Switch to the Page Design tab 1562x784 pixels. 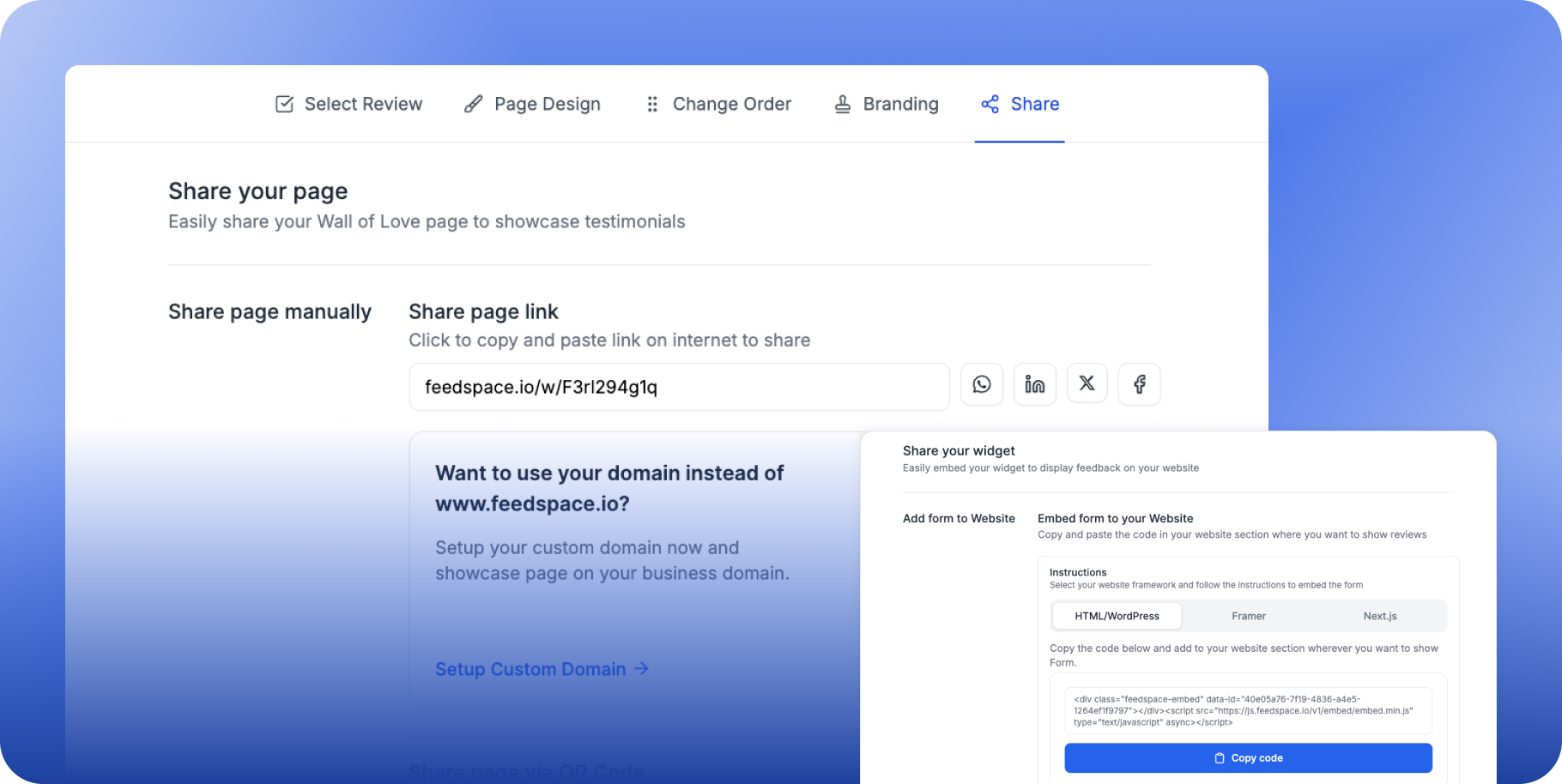(x=532, y=104)
